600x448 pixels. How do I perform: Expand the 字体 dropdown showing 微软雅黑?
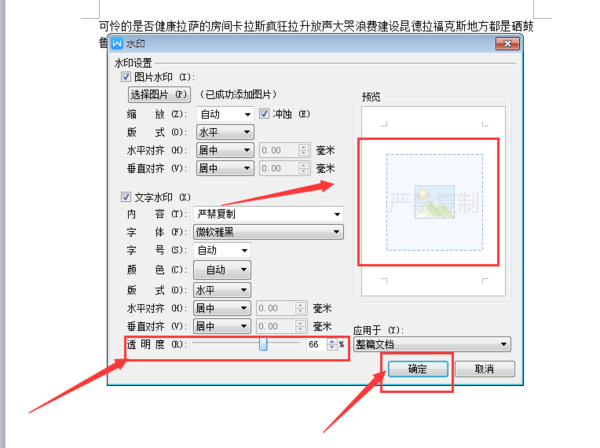coord(269,232)
